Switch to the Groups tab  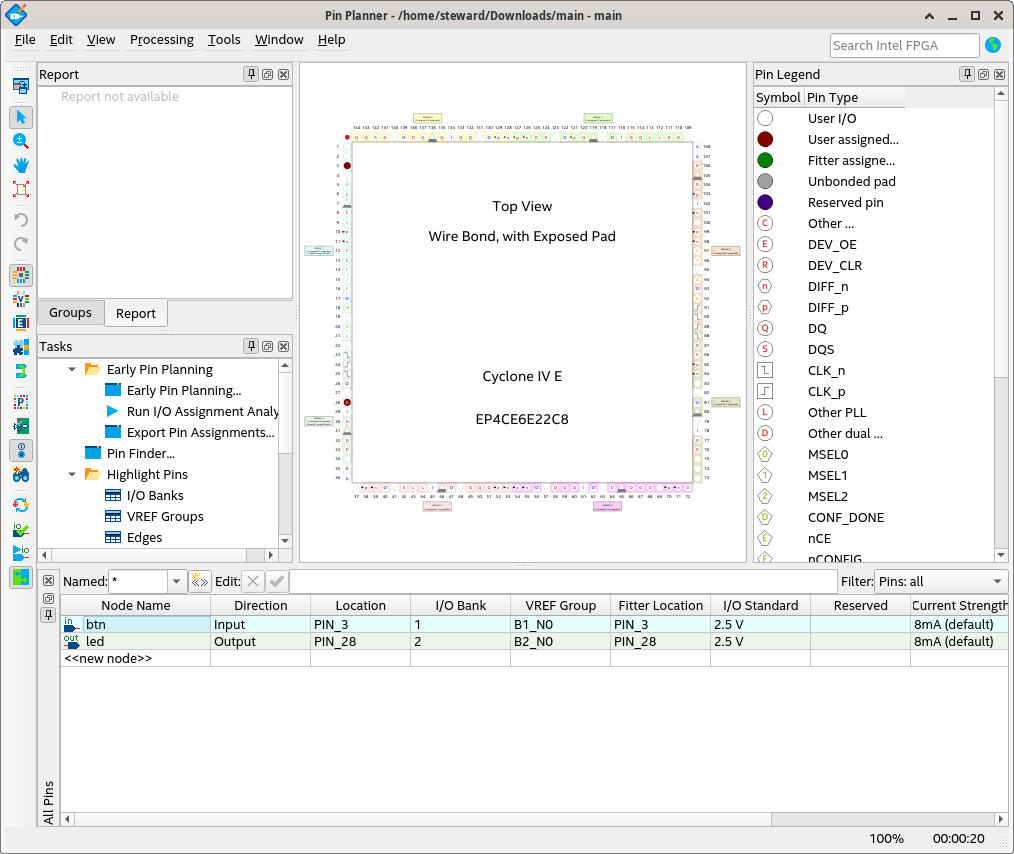[70, 313]
